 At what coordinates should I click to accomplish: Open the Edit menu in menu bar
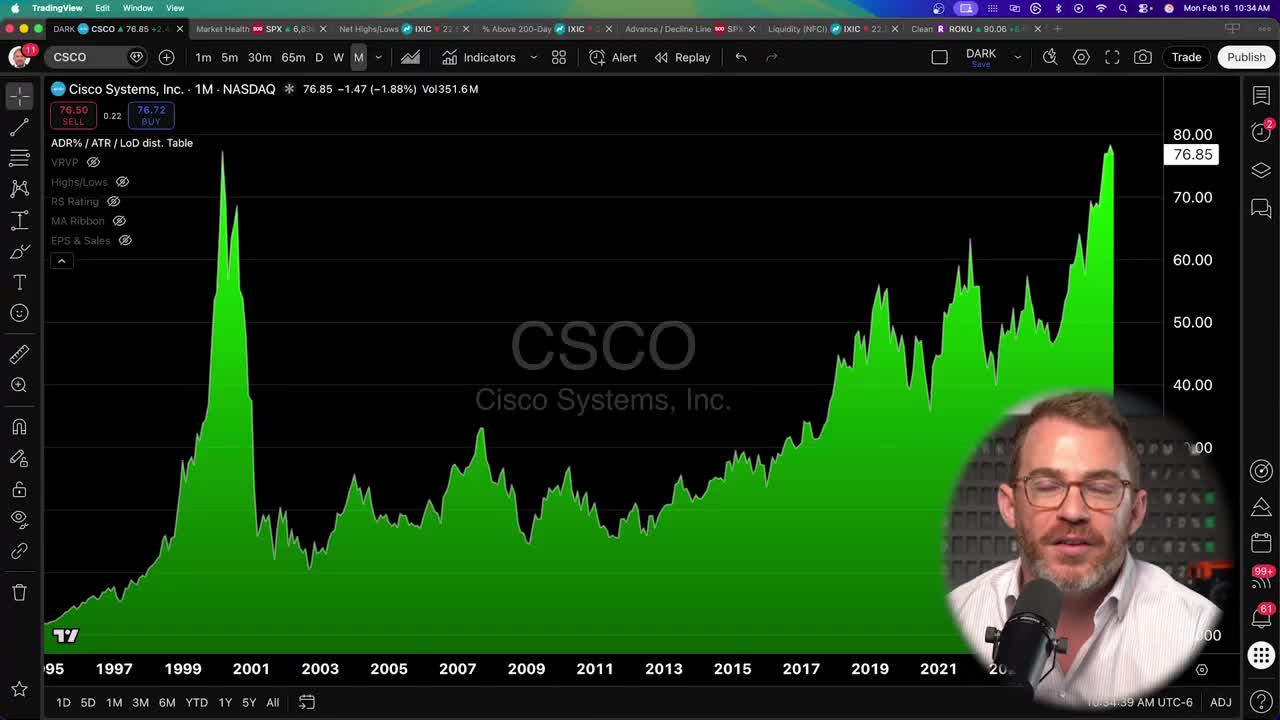[102, 6]
